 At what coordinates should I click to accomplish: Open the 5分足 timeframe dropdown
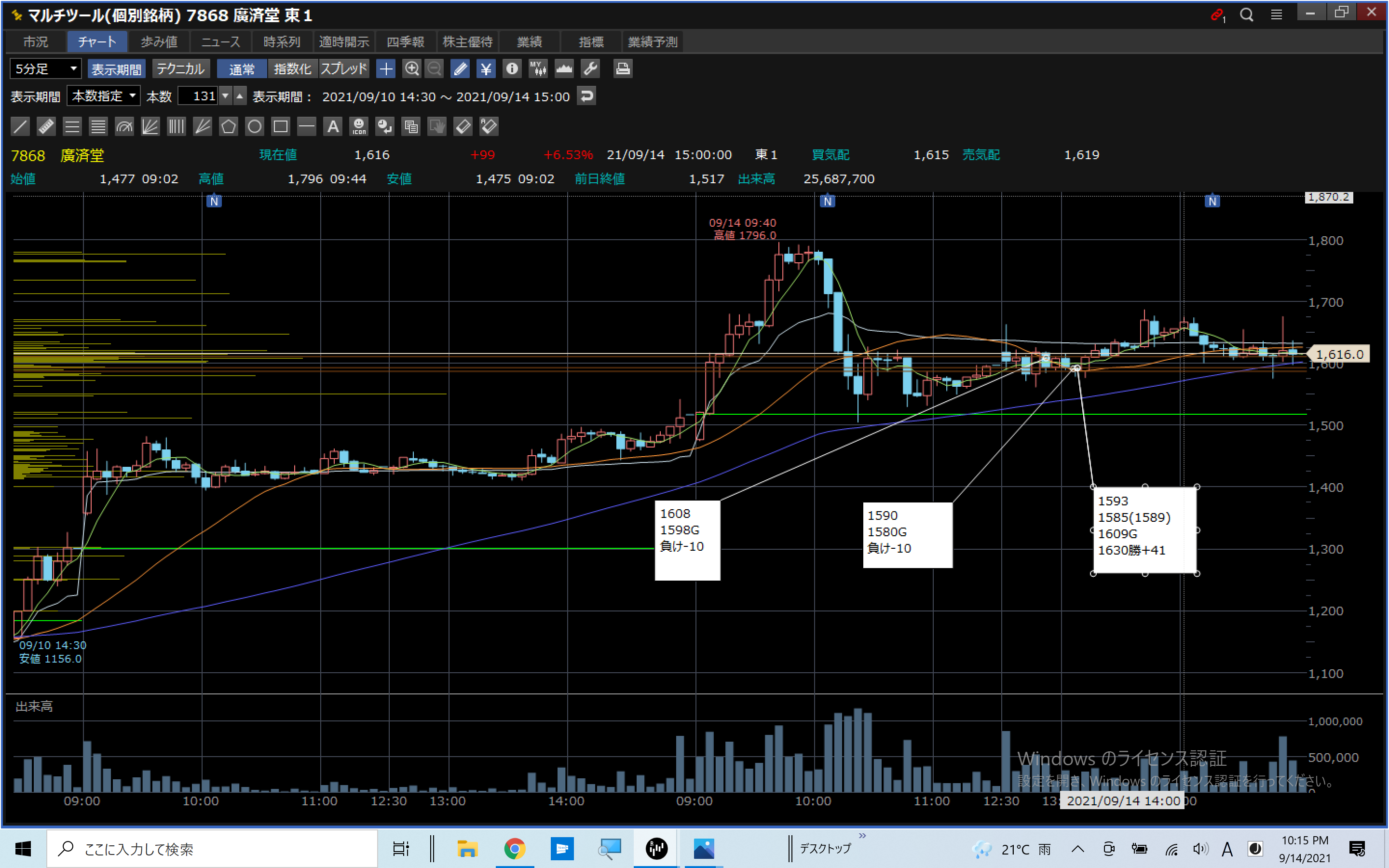pos(45,69)
